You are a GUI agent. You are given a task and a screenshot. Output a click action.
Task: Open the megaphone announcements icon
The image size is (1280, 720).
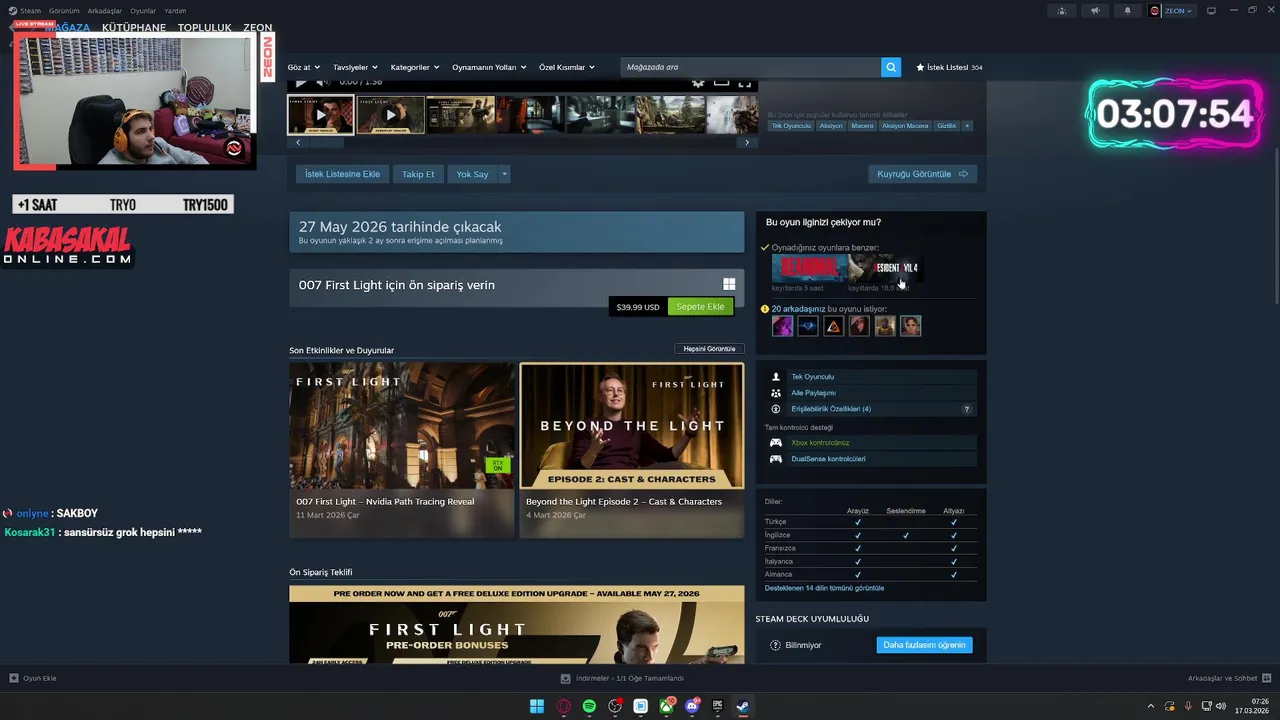pos(1095,10)
